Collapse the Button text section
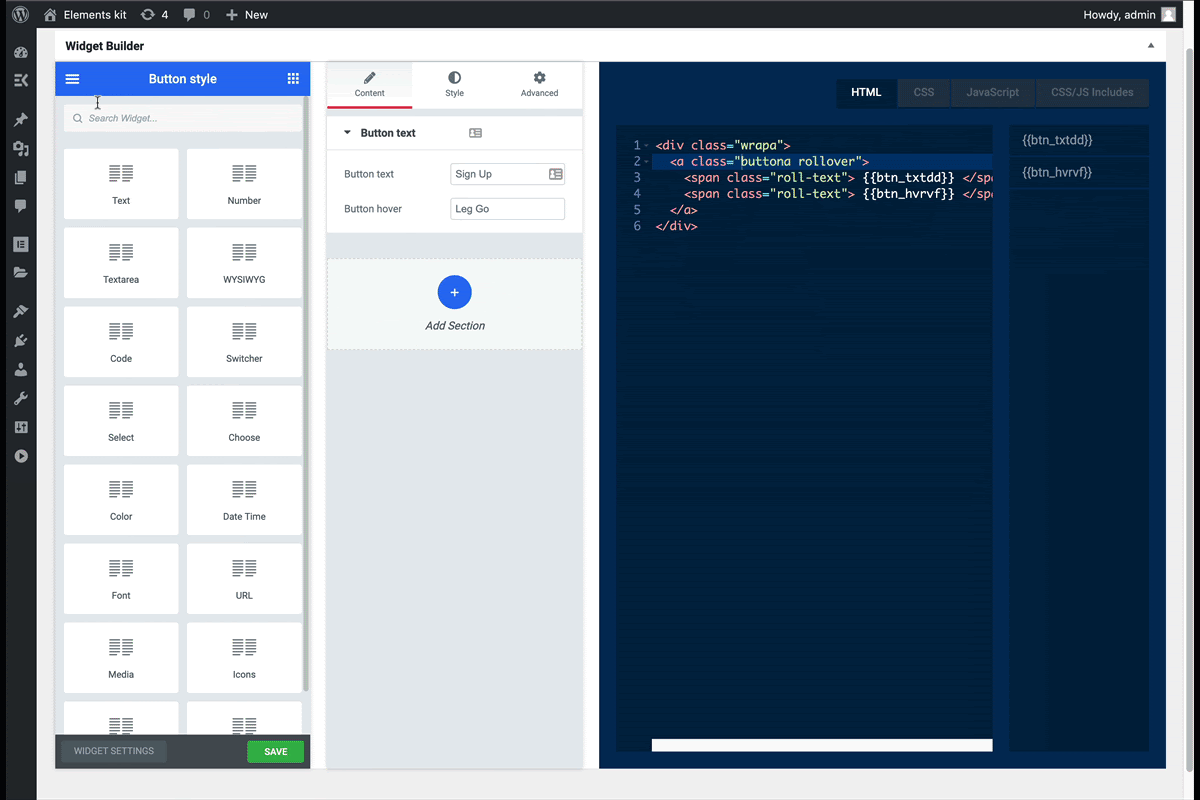This screenshot has width=1200, height=800. [347, 132]
